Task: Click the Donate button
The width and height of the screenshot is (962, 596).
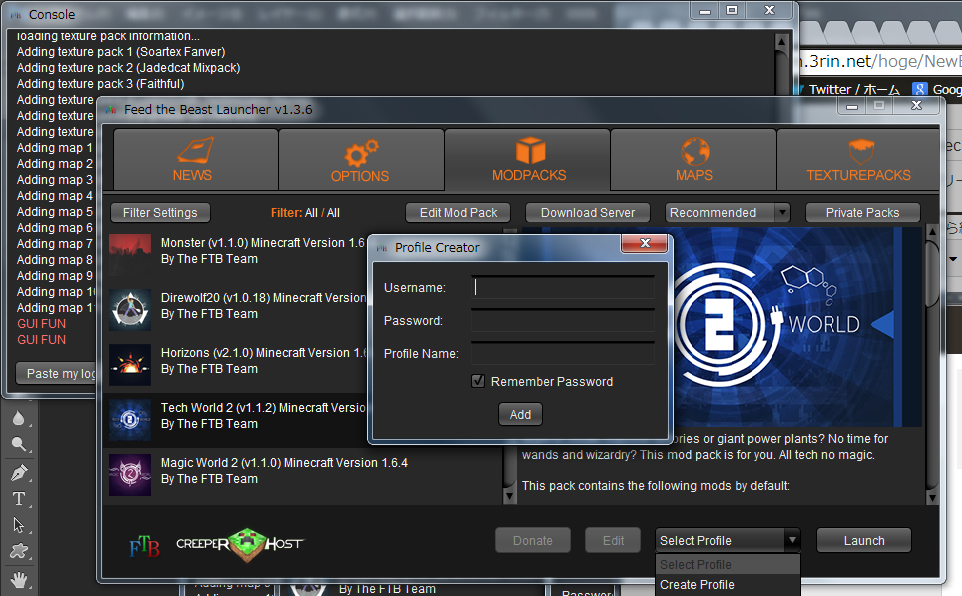Action: [x=533, y=541]
